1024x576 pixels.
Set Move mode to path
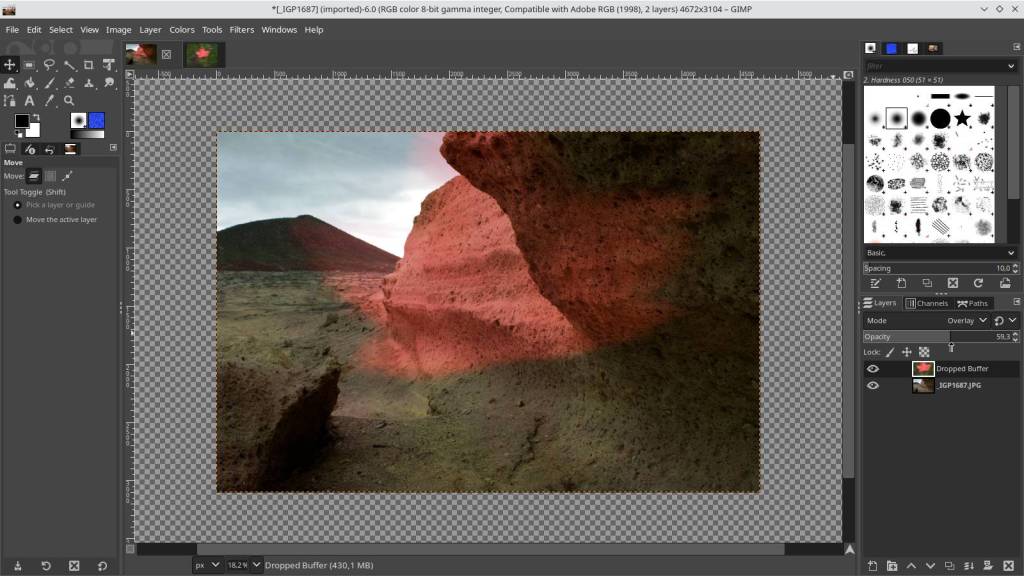click(67, 176)
